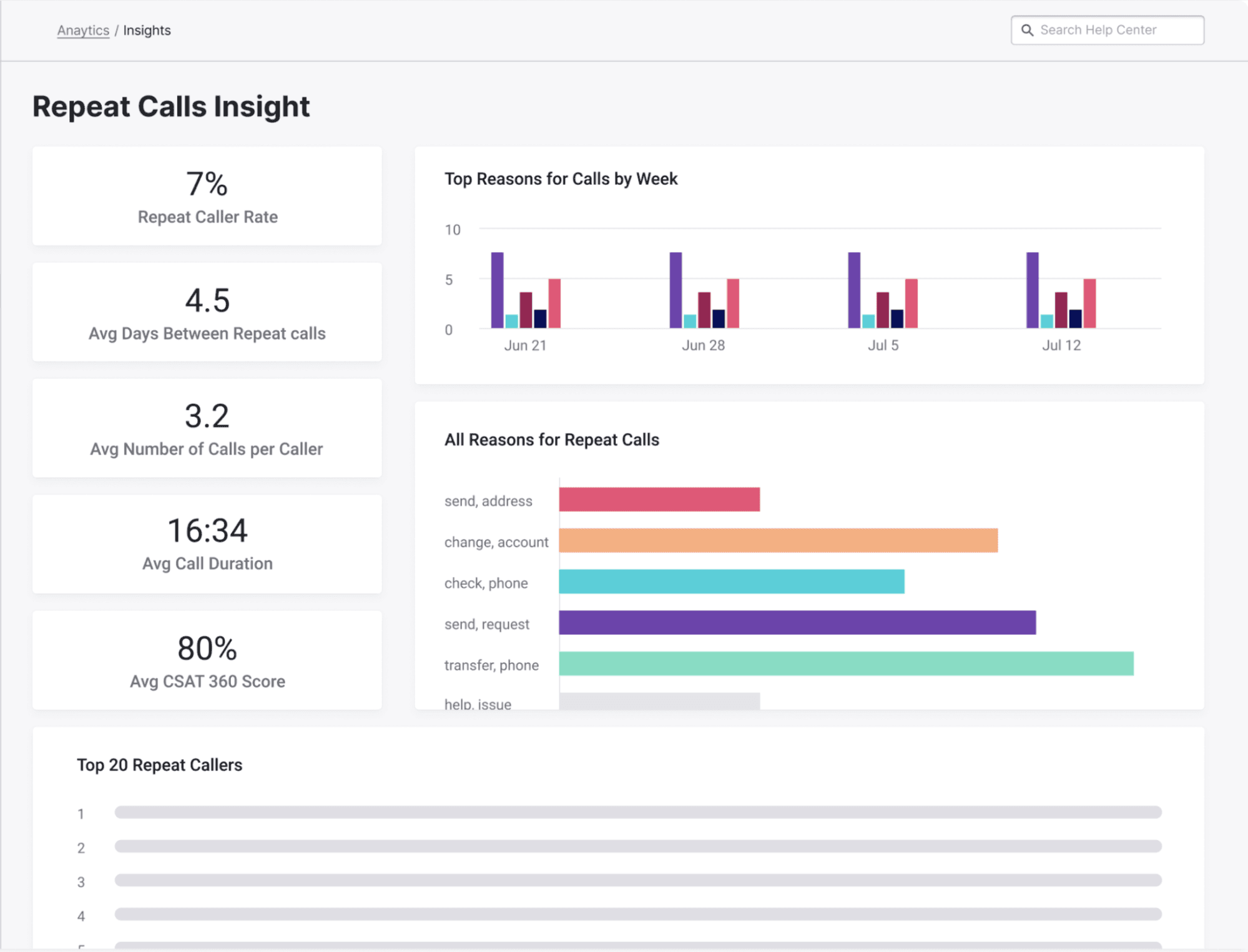Click the search magnifier icon
The image size is (1248, 952).
(x=1028, y=29)
